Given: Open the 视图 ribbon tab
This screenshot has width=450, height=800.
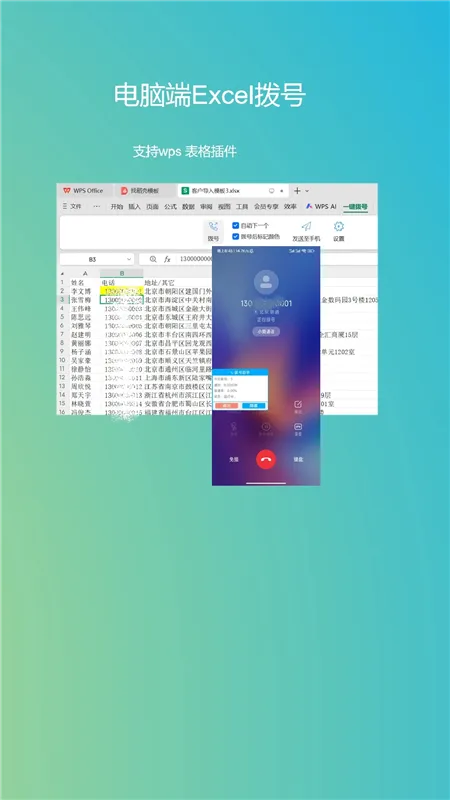Looking at the screenshot, I should 224,207.
